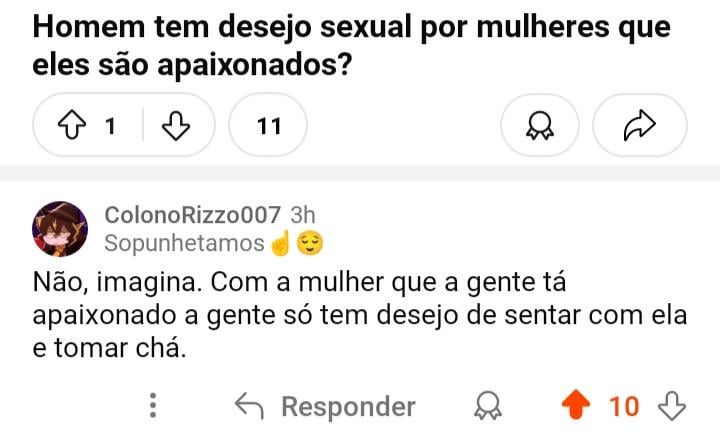Viewport: 720px width, 435px height.
Task: Share the post using the arrow icon
Action: (x=639, y=126)
